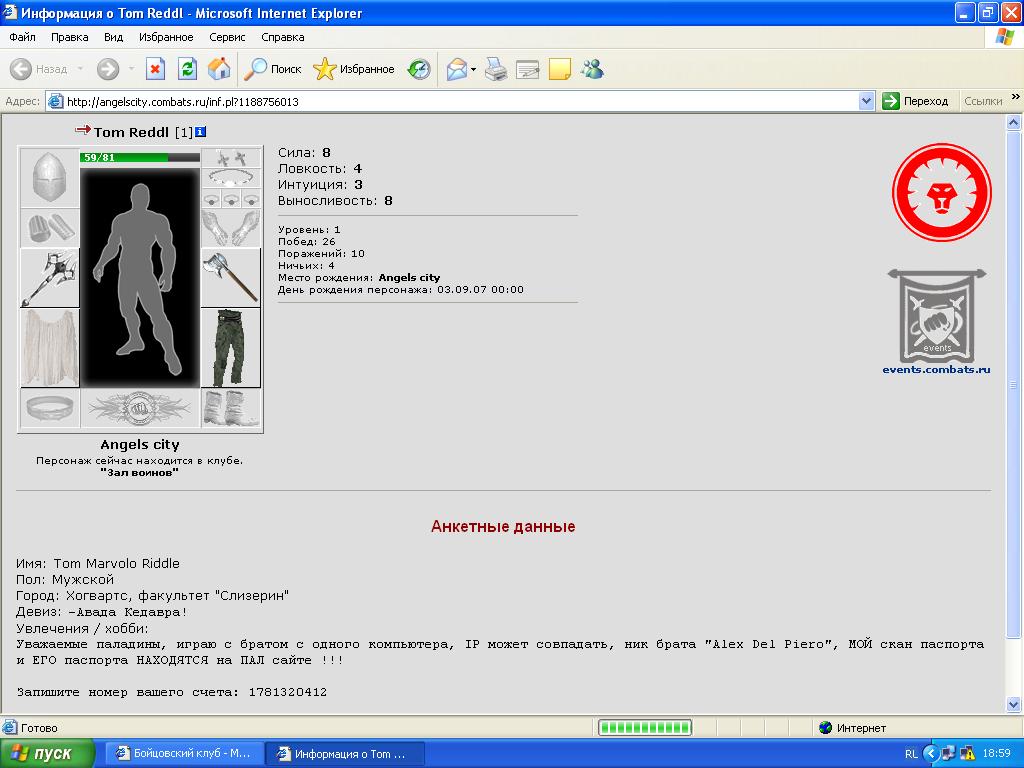Expand hidden system tray icons arrow

click(931, 754)
